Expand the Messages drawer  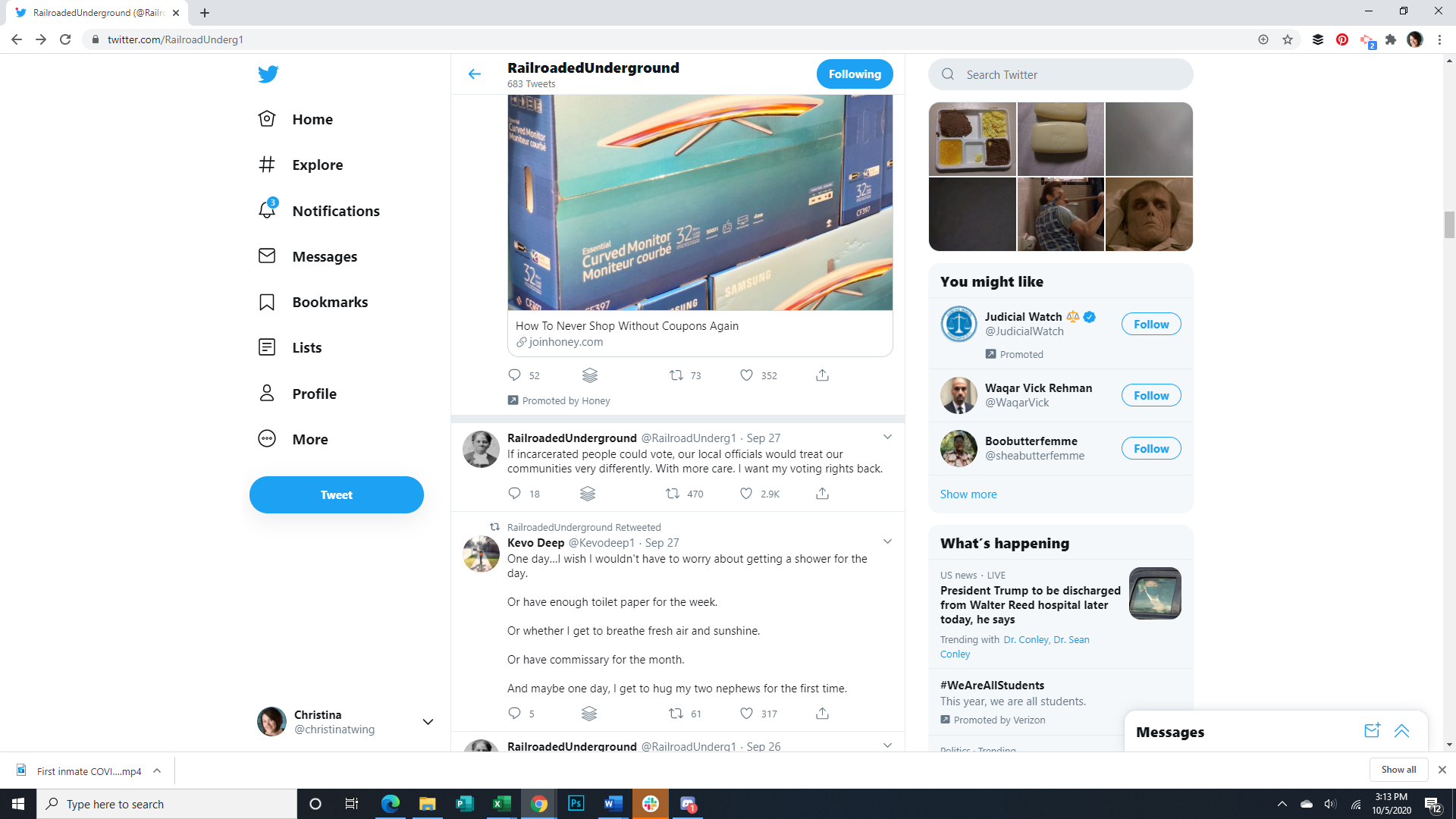(1401, 731)
